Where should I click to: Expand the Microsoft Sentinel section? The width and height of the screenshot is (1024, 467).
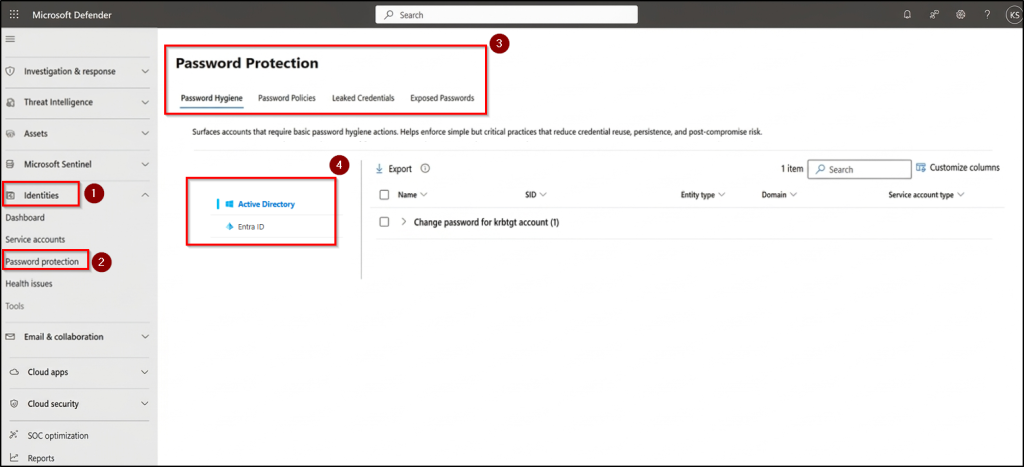point(145,164)
